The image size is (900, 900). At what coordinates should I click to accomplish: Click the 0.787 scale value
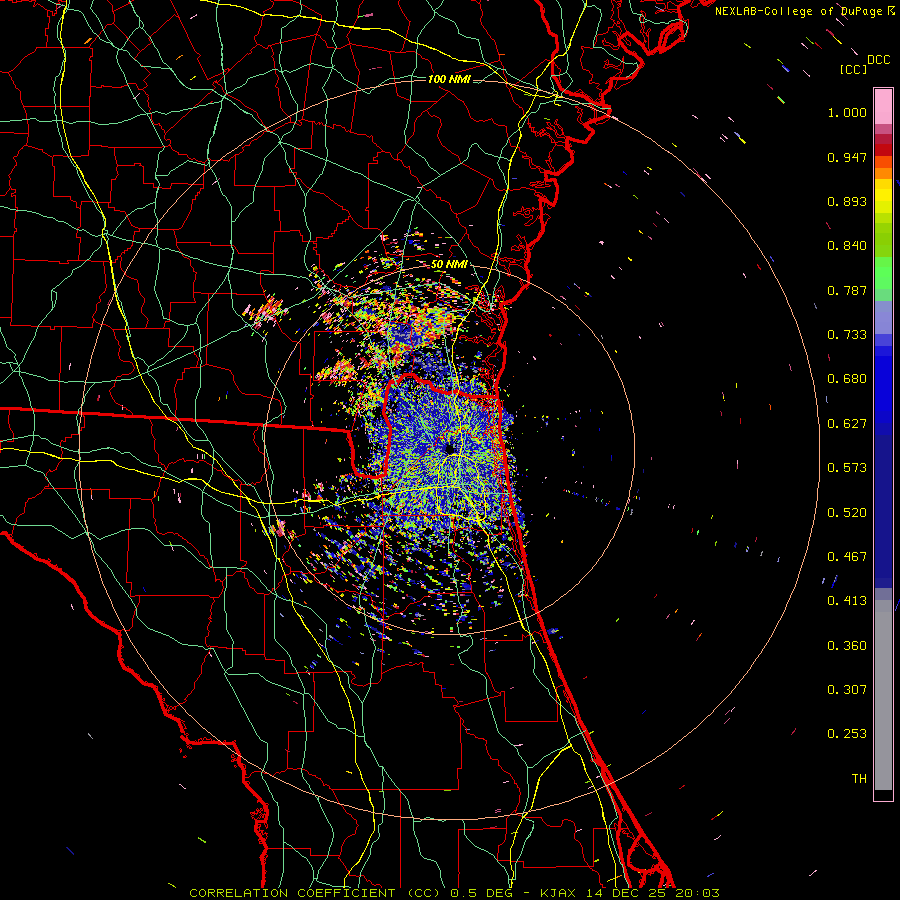[x=847, y=290]
